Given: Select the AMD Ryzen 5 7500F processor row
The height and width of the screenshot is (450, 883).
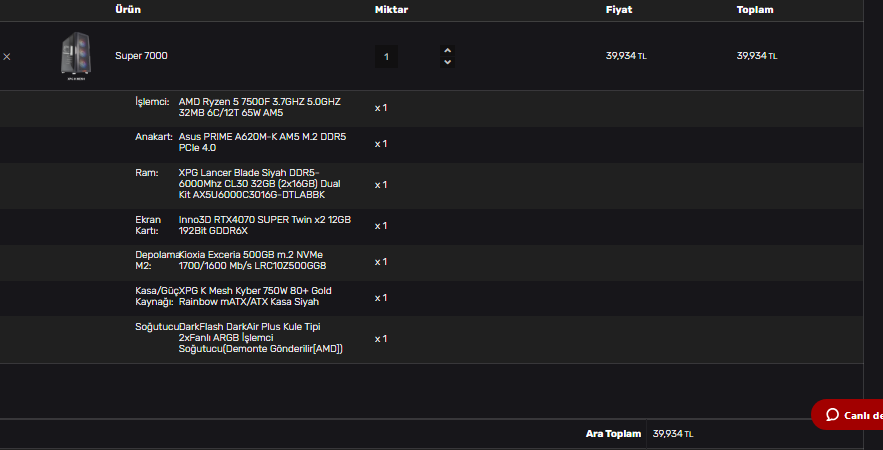Looking at the screenshot, I should point(431,108).
